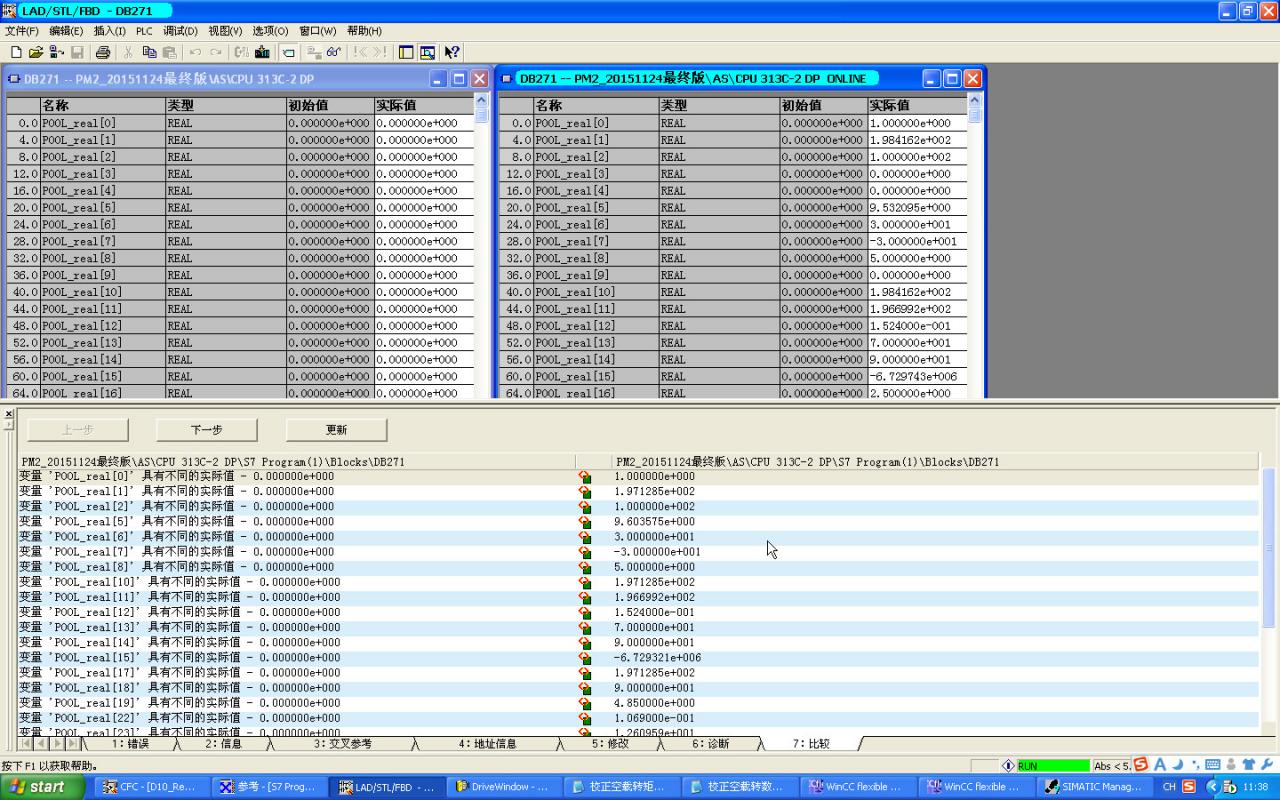Click the Paste toolbar icon
Image resolution: width=1280 pixels, height=800 pixels.
(169, 52)
